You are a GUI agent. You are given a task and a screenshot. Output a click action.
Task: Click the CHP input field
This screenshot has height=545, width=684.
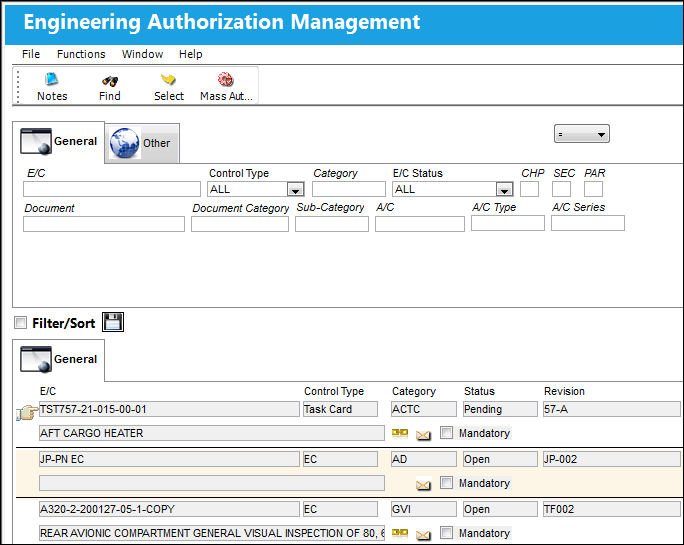529,189
